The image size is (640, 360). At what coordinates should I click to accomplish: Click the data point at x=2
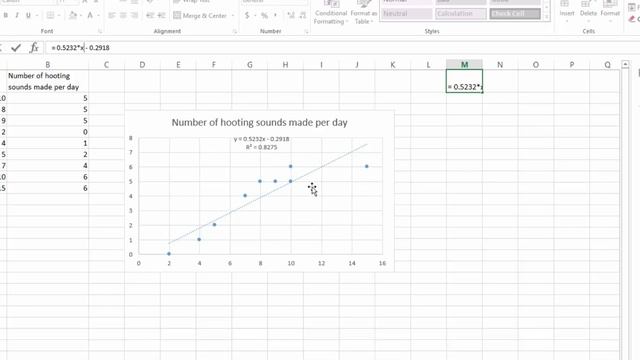tap(169, 254)
